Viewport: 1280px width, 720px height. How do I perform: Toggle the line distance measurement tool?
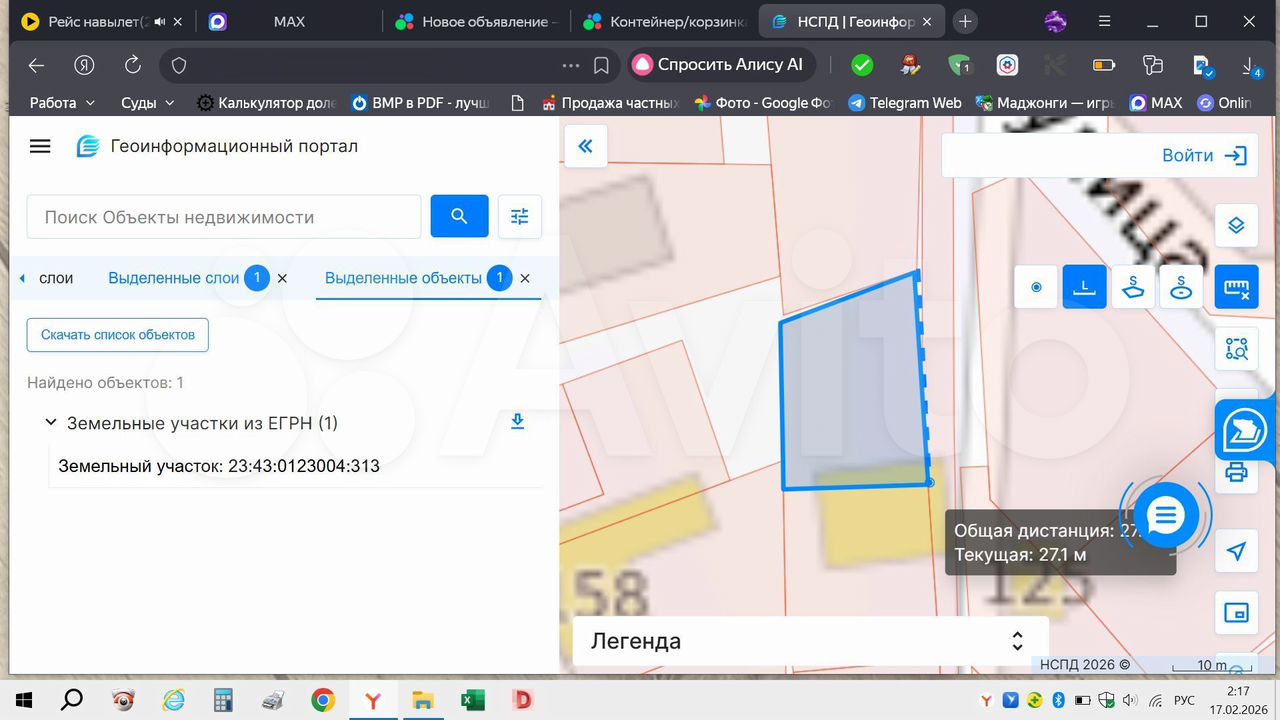[x=1085, y=287]
